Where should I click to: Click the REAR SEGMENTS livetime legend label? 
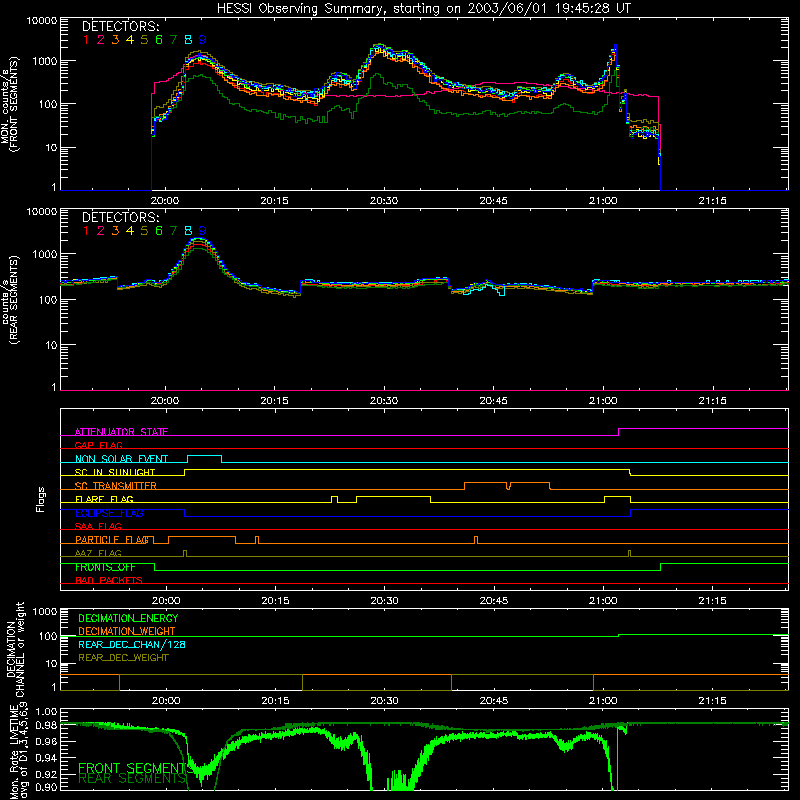click(132, 778)
